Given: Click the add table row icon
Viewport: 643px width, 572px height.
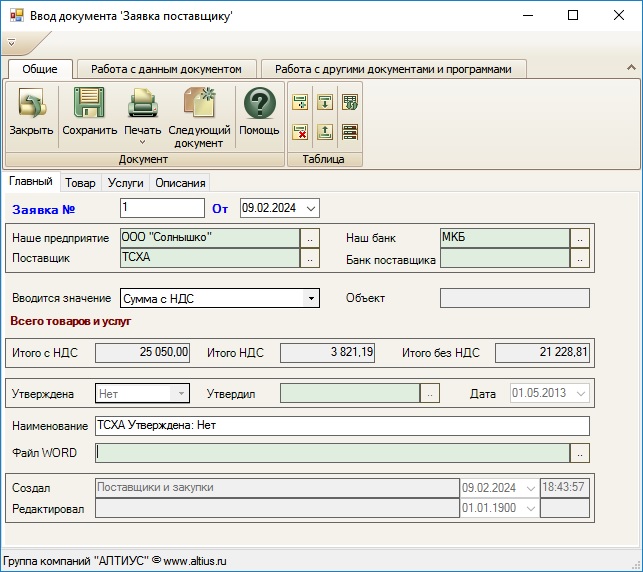Looking at the screenshot, I should point(299,102).
